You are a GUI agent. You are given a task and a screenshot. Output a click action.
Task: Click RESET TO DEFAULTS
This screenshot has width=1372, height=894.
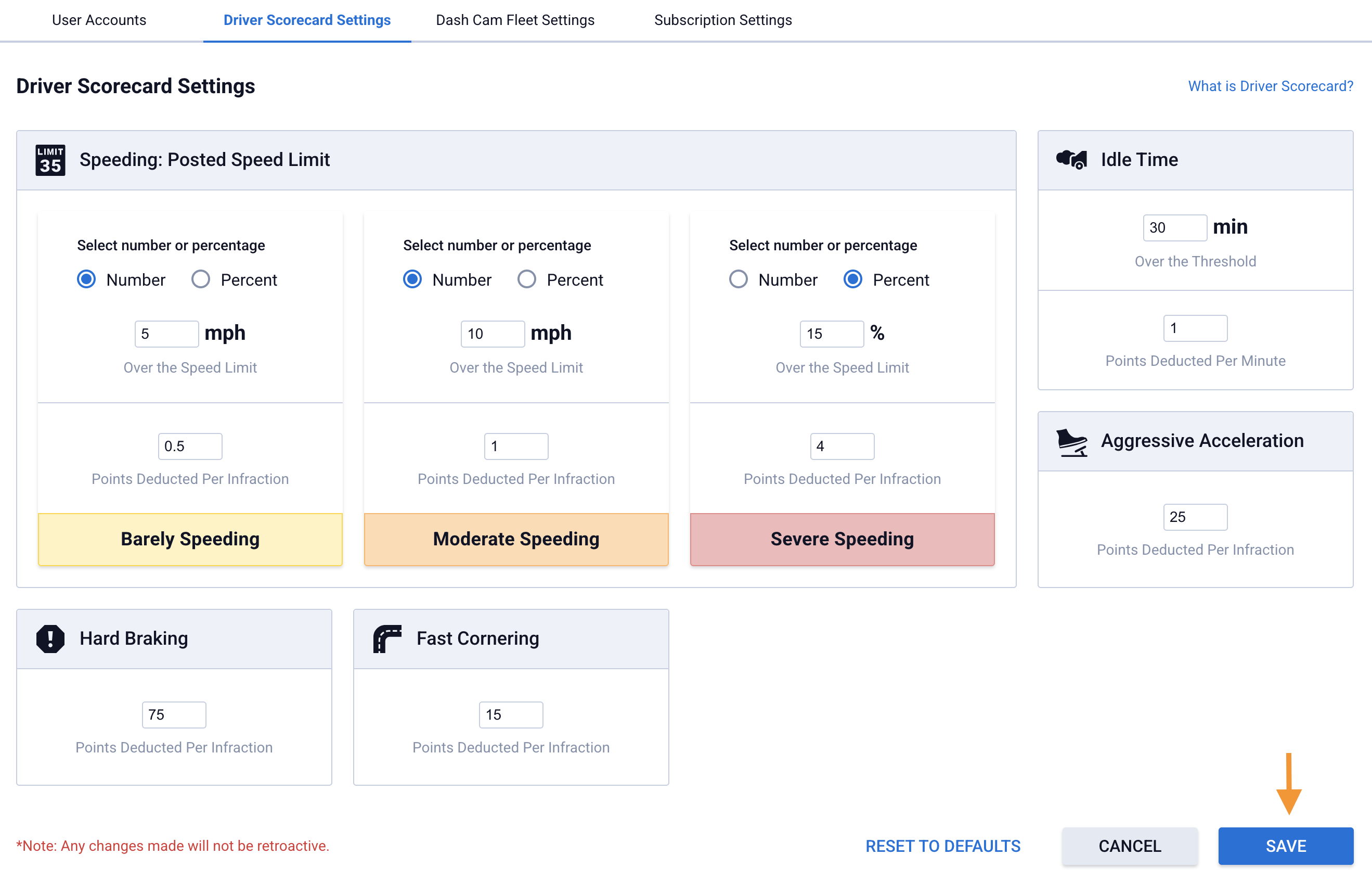click(x=942, y=846)
